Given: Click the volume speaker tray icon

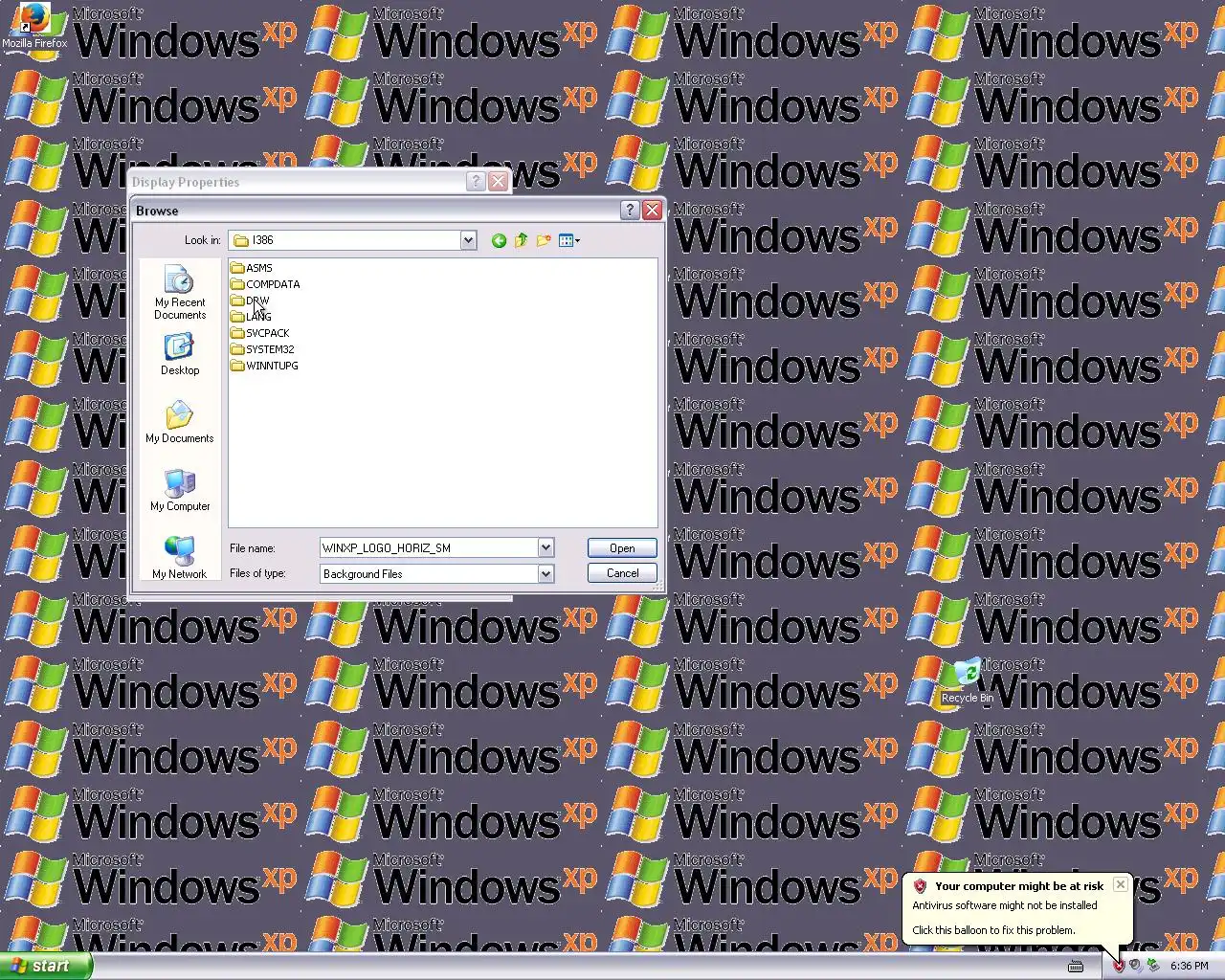Looking at the screenshot, I should click(1135, 966).
